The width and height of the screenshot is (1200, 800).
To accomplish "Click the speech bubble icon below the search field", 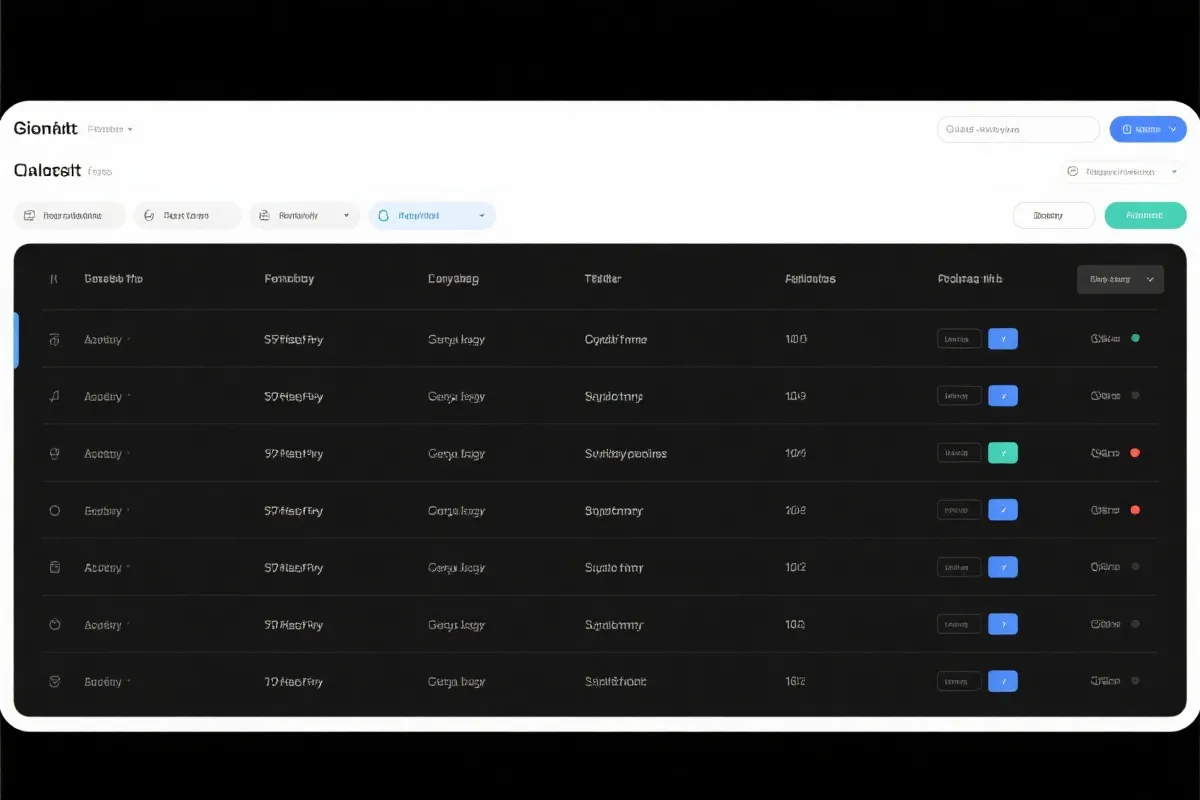I will point(1072,171).
